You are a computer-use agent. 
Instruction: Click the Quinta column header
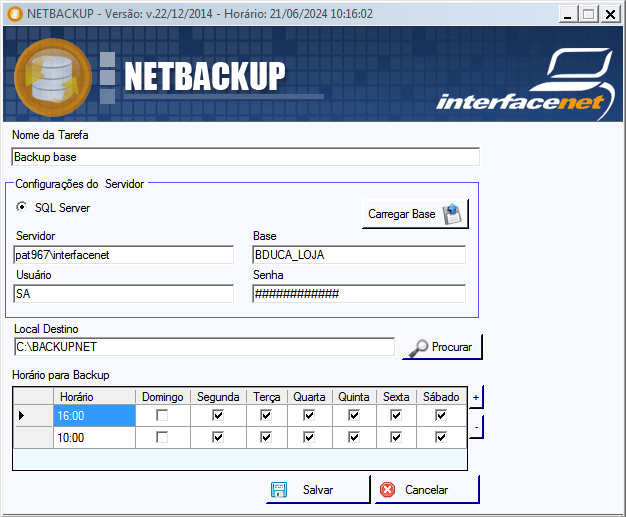click(x=354, y=397)
